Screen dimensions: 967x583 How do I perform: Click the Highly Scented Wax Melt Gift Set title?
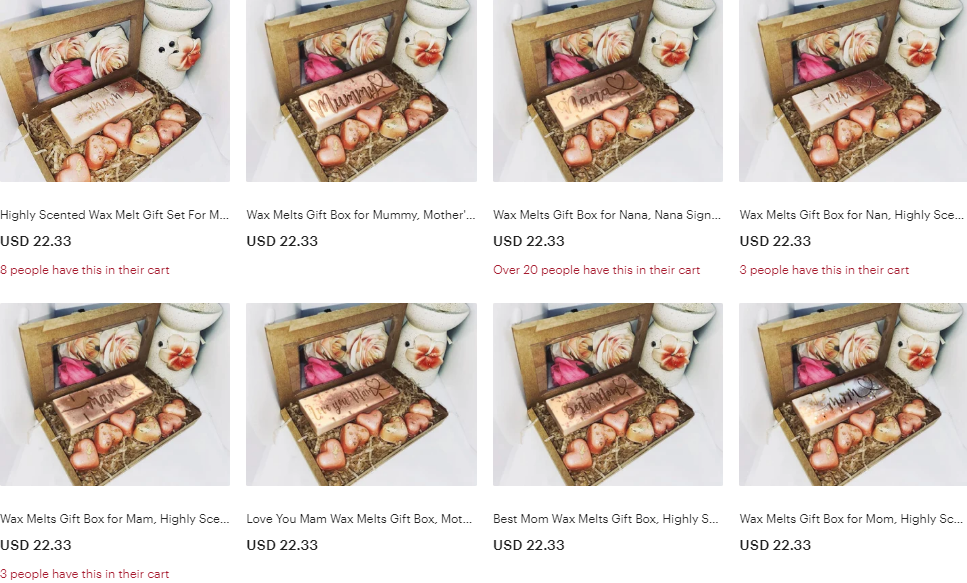coord(115,215)
